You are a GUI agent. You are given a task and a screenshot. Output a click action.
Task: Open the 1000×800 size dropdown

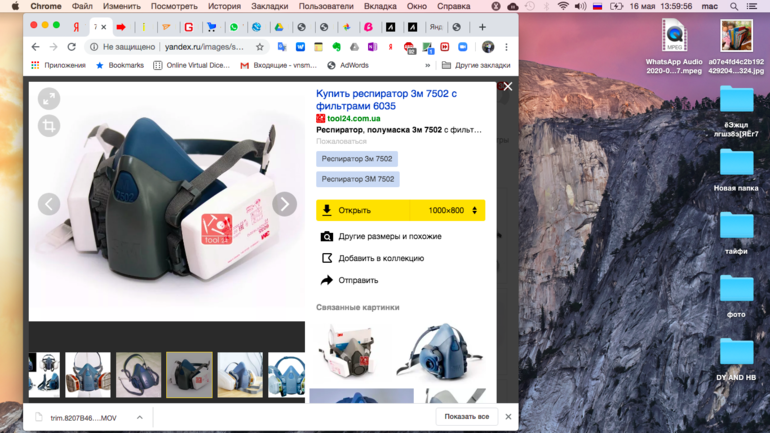(448, 210)
